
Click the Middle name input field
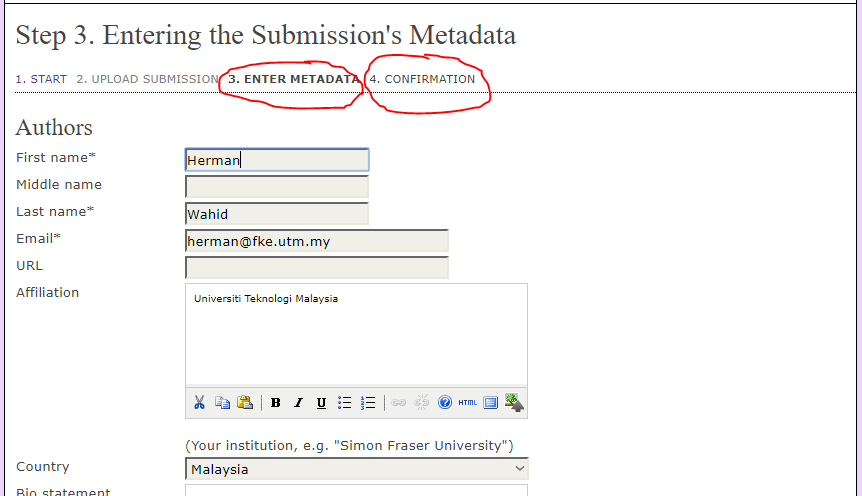click(277, 186)
